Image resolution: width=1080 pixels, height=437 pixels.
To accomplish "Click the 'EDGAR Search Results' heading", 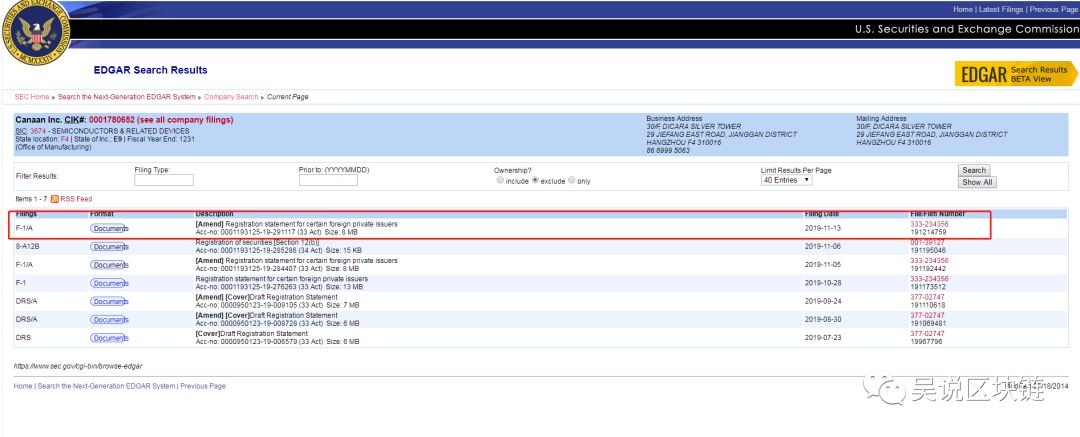I will [x=150, y=70].
